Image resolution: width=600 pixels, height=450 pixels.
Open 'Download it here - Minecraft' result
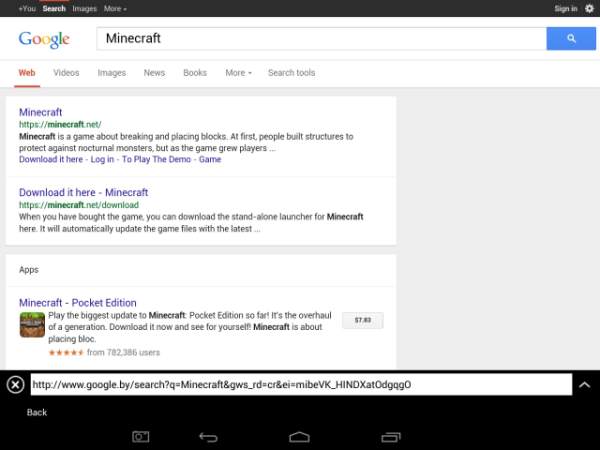83,192
